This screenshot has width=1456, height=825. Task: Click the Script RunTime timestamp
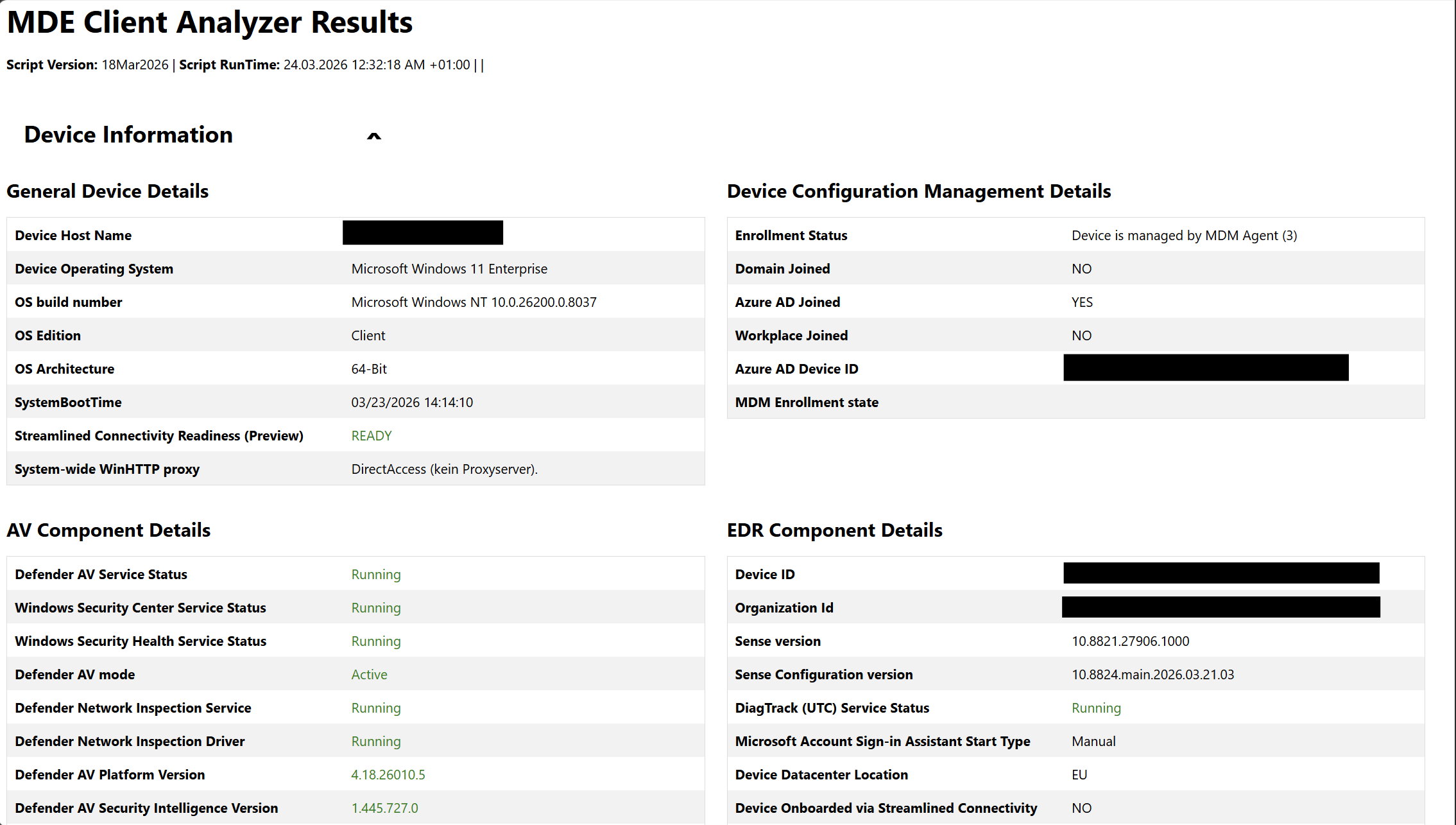[x=377, y=65]
